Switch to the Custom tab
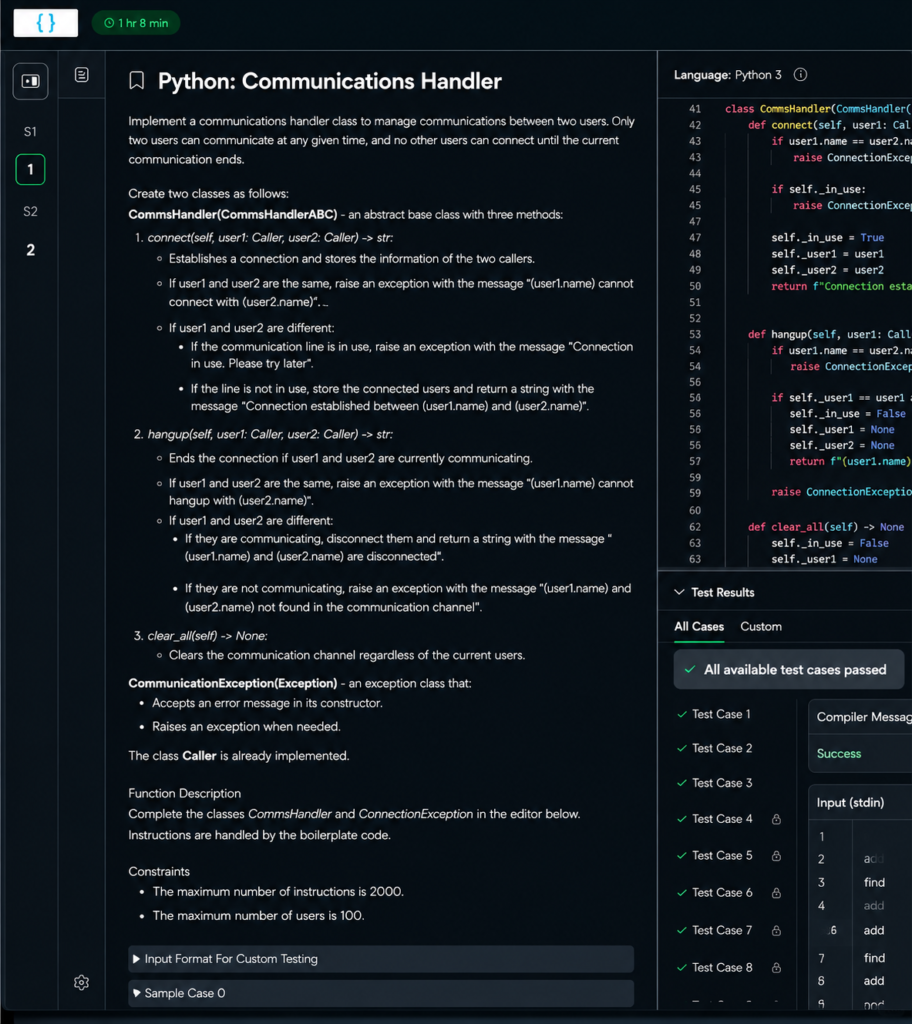 click(760, 626)
